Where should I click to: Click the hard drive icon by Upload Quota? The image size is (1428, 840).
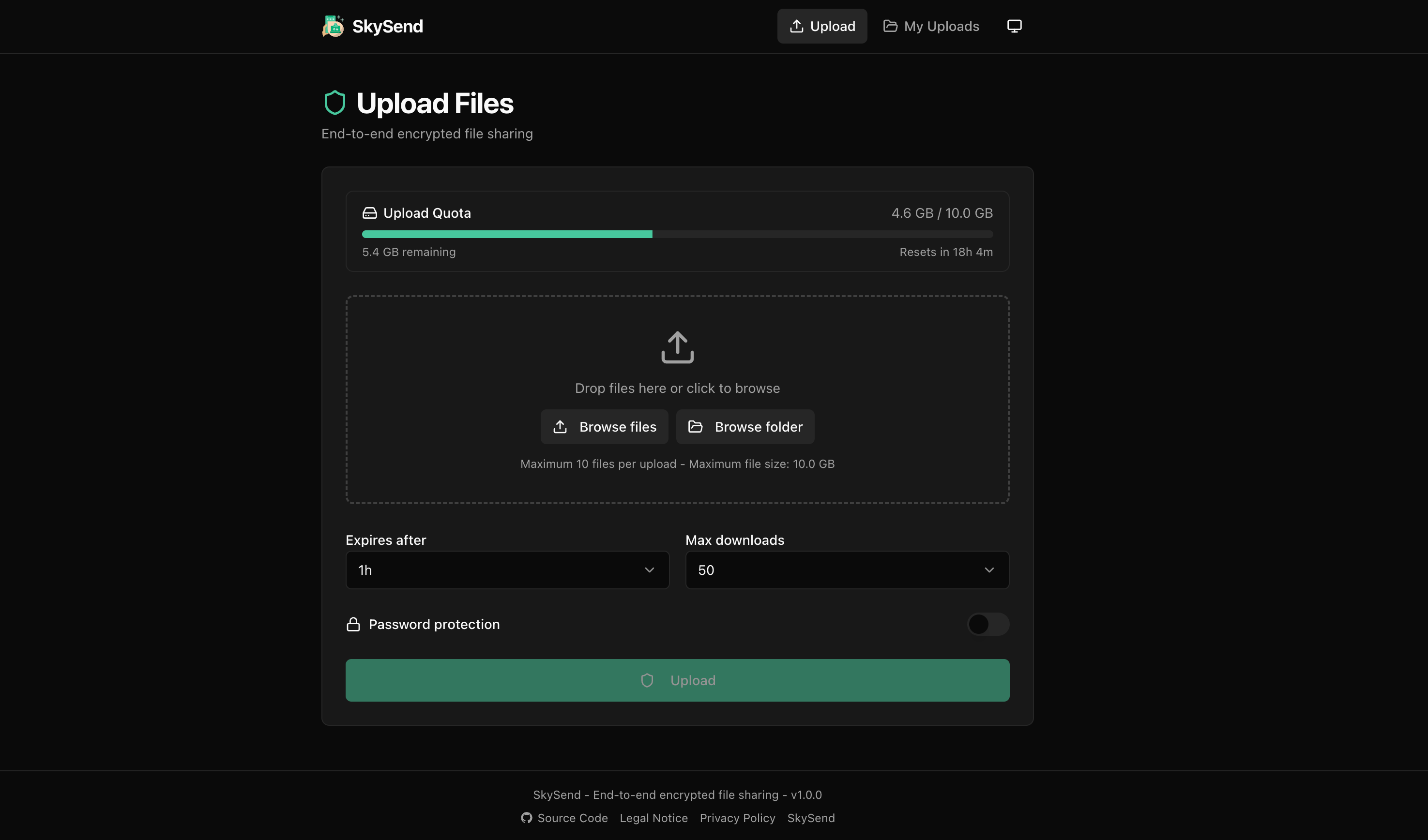click(x=369, y=213)
